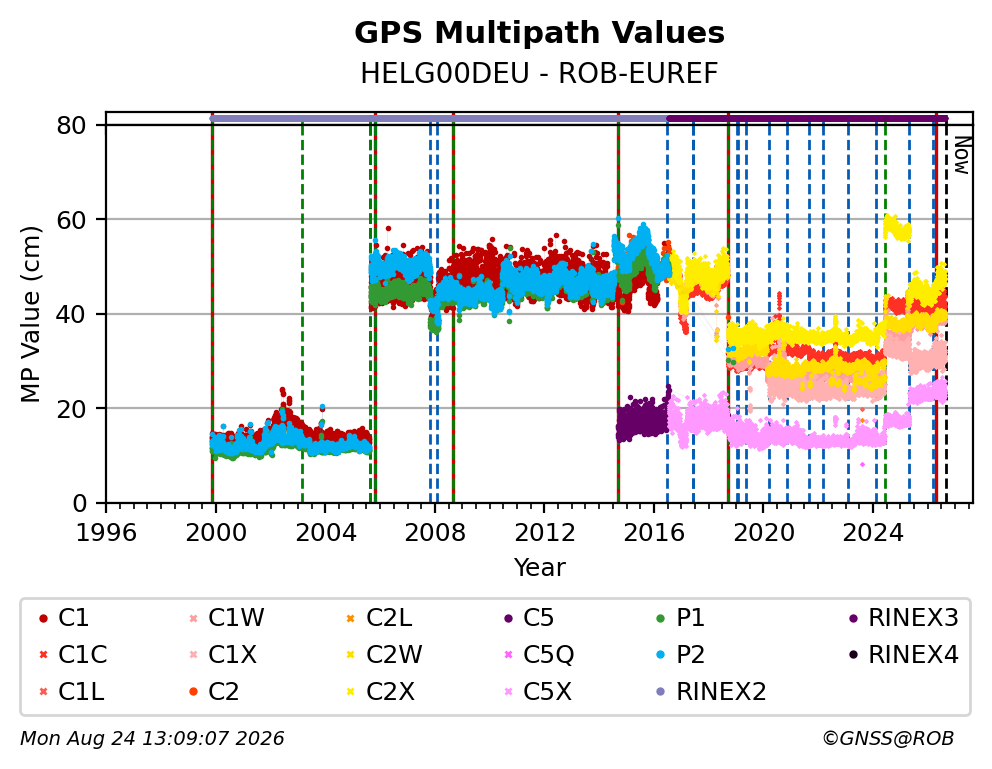
Task: Click the P2 blue legend marker
Action: 661,655
